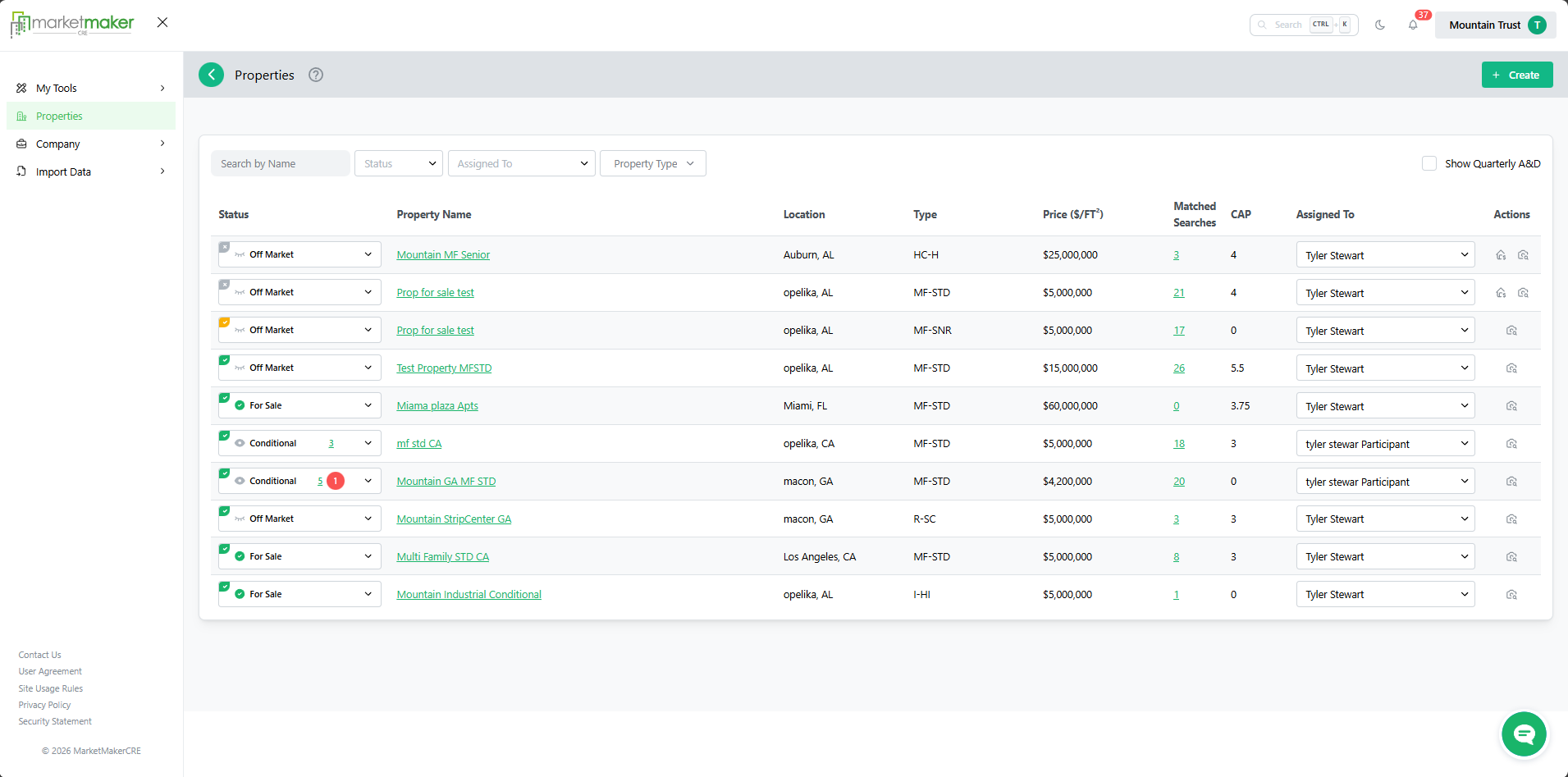Click the Create button
This screenshot has height=777, width=1568.
[1516, 75]
